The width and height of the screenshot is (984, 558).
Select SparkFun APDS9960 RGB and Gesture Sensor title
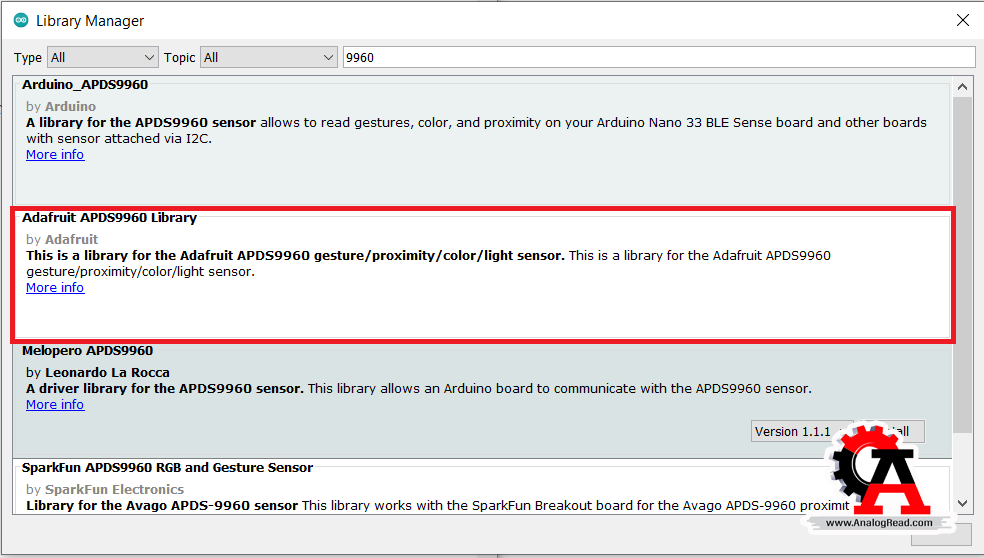pos(167,468)
